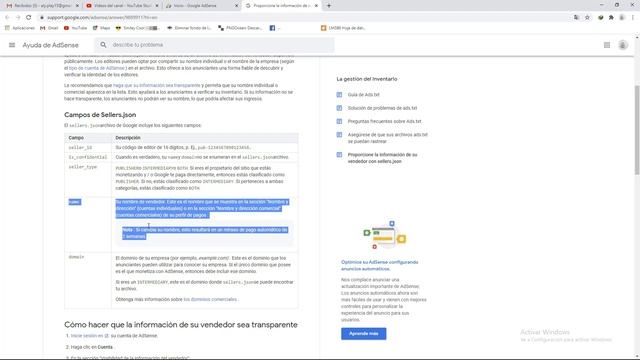Close the YouTube Studio tab
This screenshot has height=360, width=640.
coord(157,6)
